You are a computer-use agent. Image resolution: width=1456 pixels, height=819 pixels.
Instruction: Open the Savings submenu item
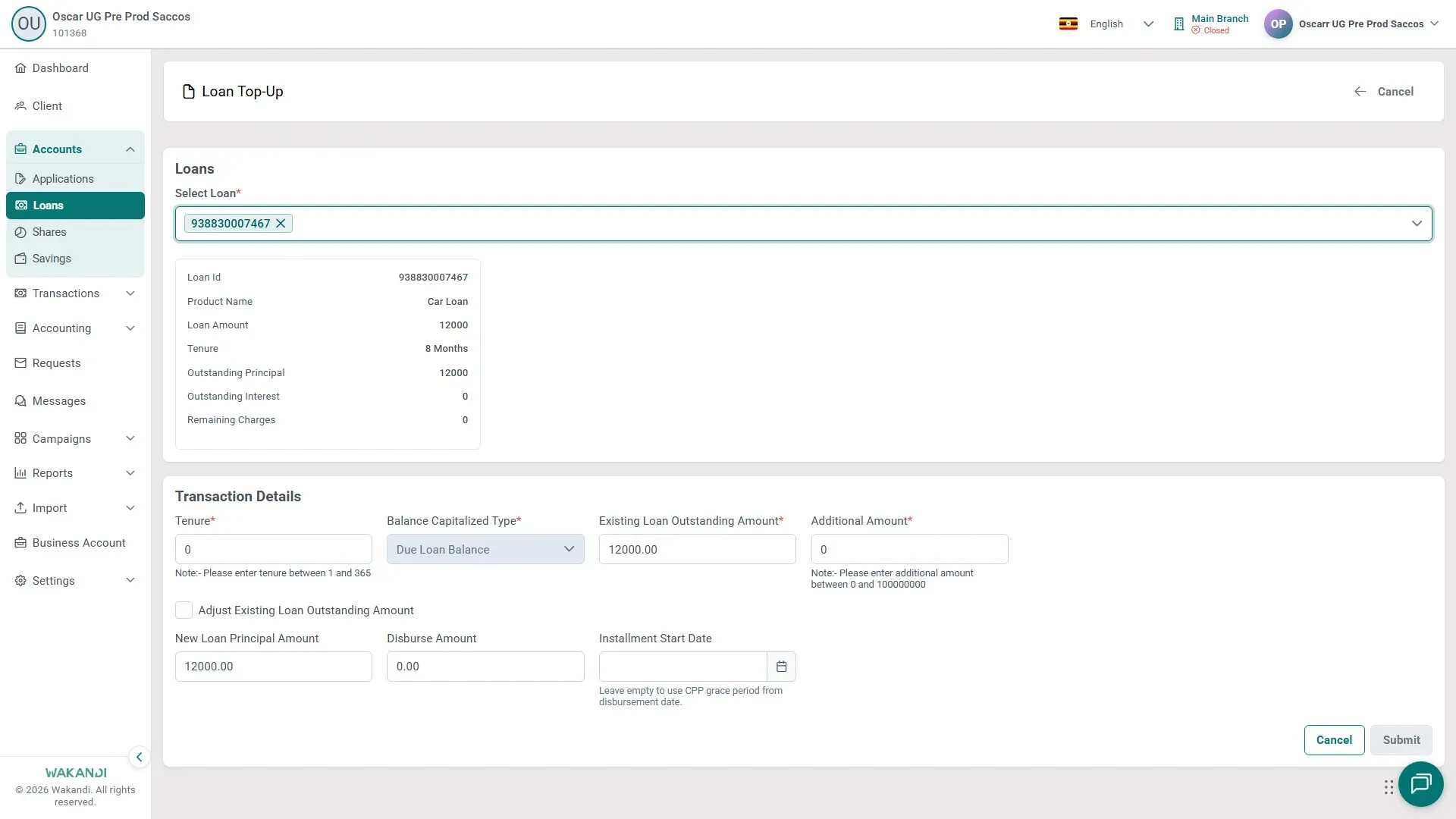coord(75,259)
